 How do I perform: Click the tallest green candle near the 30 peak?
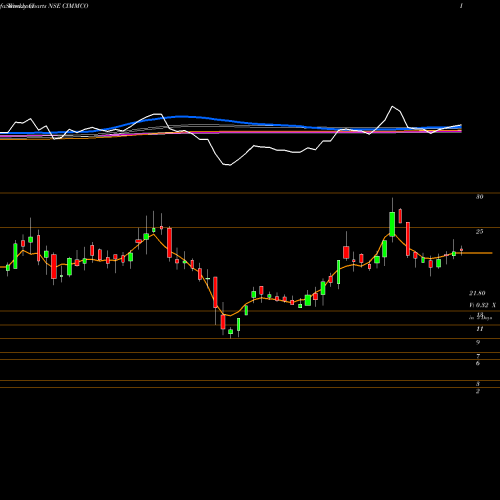pyautogui.click(x=392, y=224)
